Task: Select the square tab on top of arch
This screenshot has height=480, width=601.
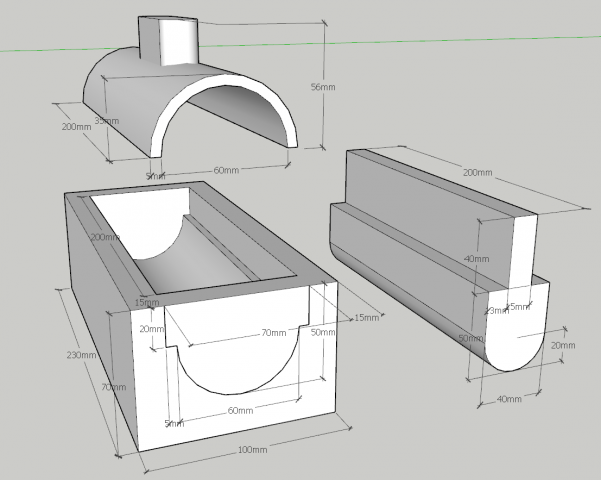Action: (x=168, y=41)
